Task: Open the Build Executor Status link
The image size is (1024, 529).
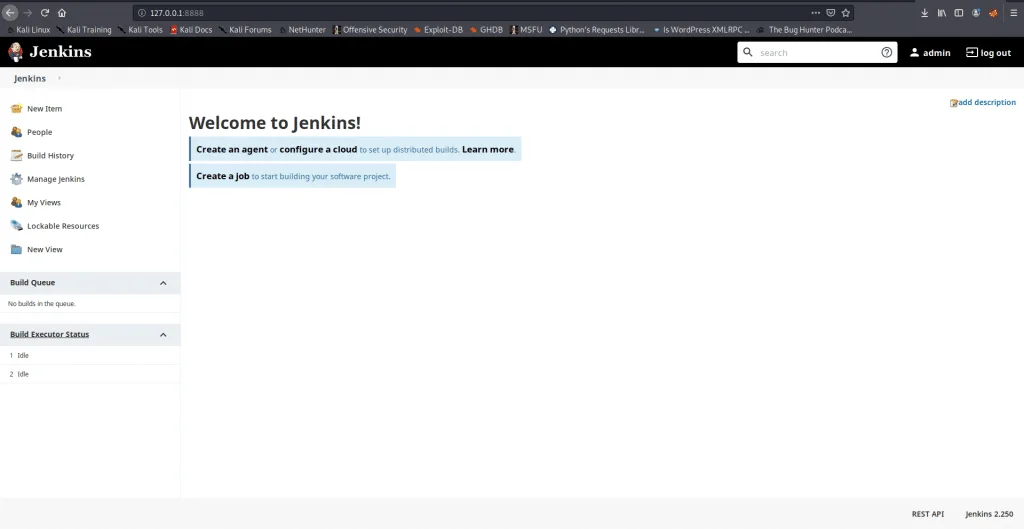Action: (x=50, y=334)
